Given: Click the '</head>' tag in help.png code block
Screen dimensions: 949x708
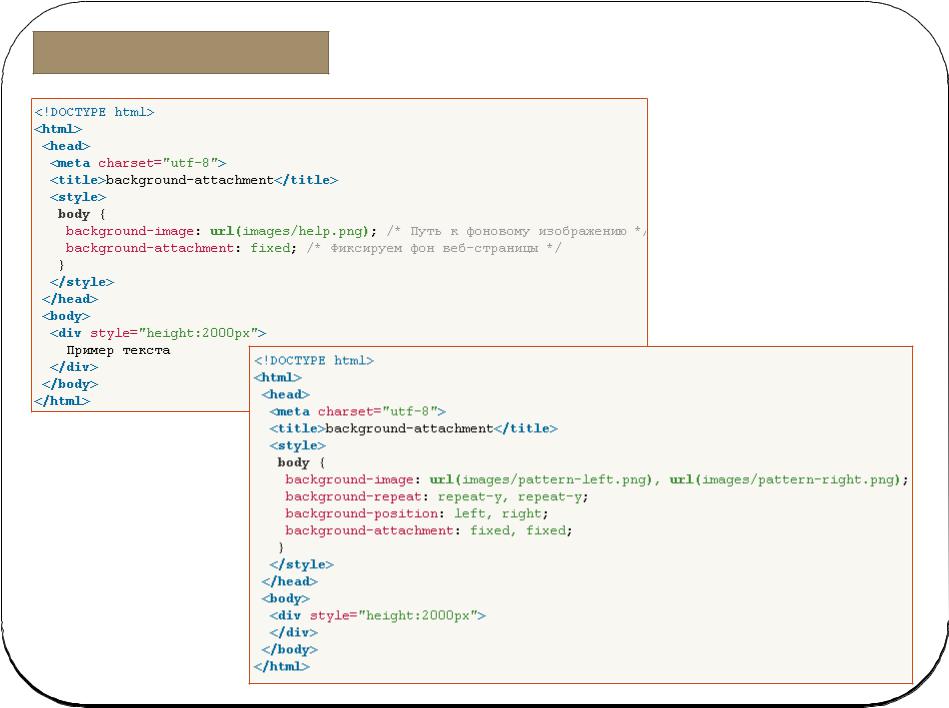Looking at the screenshot, I should [70, 300].
